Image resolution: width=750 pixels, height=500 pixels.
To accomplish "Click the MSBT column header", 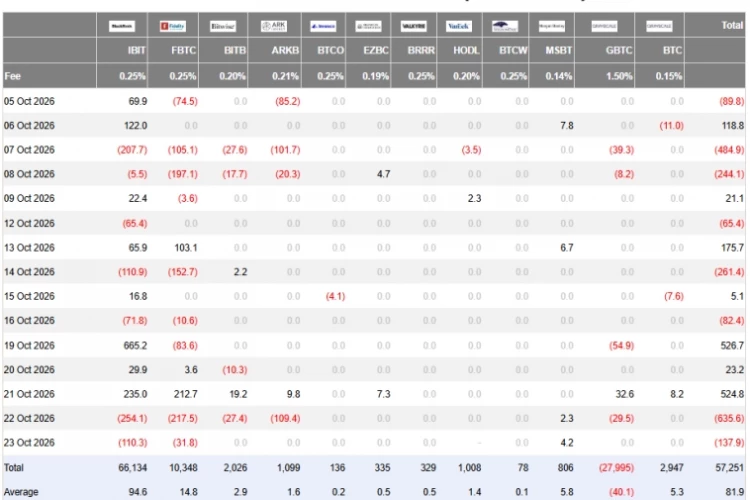I will tap(558, 50).
